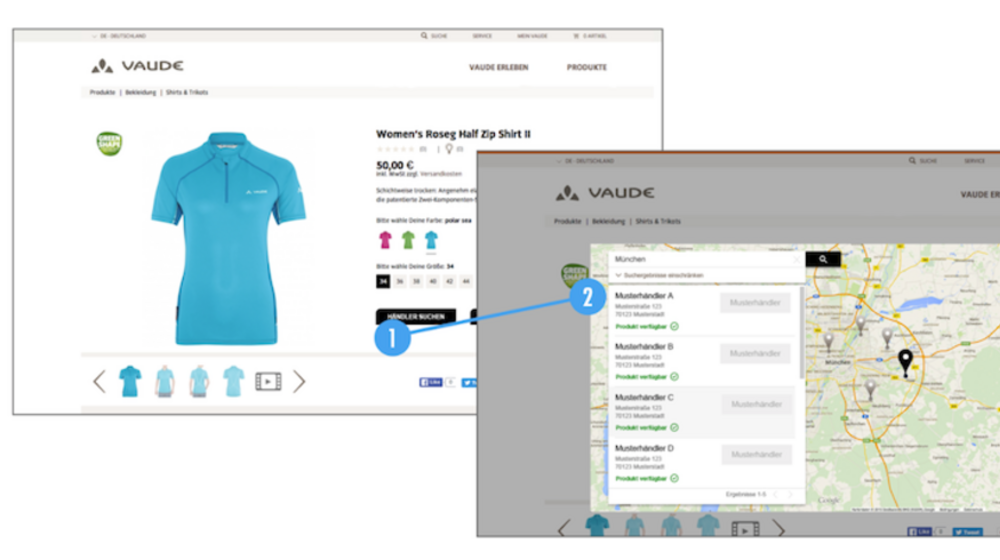This screenshot has height=560, width=1000.
Task: Click Musterhändler logo button for dealer A
Action: tap(755, 303)
